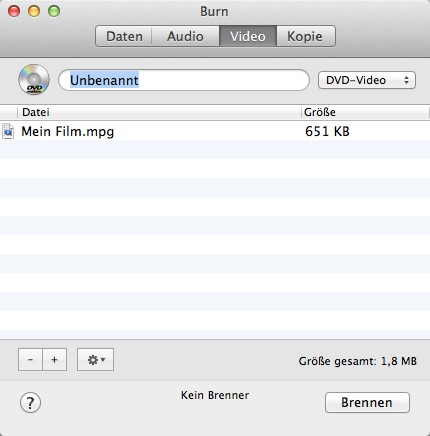Image resolution: width=430 pixels, height=436 pixels.
Task: Add a file with the plus button
Action: pos(55,360)
